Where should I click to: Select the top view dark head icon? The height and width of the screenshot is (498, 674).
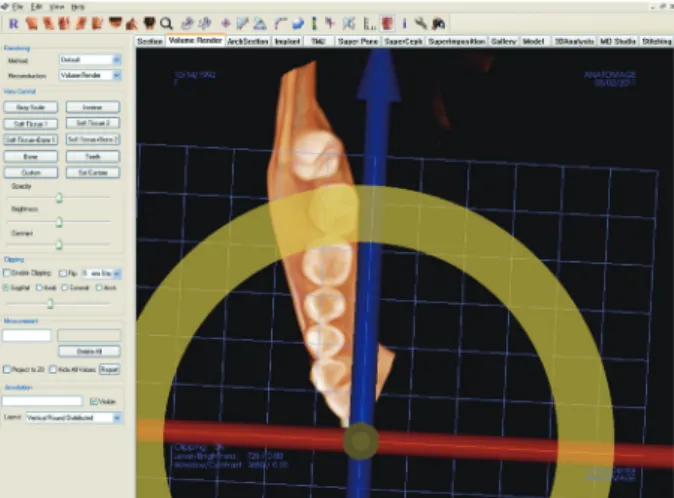pos(115,23)
